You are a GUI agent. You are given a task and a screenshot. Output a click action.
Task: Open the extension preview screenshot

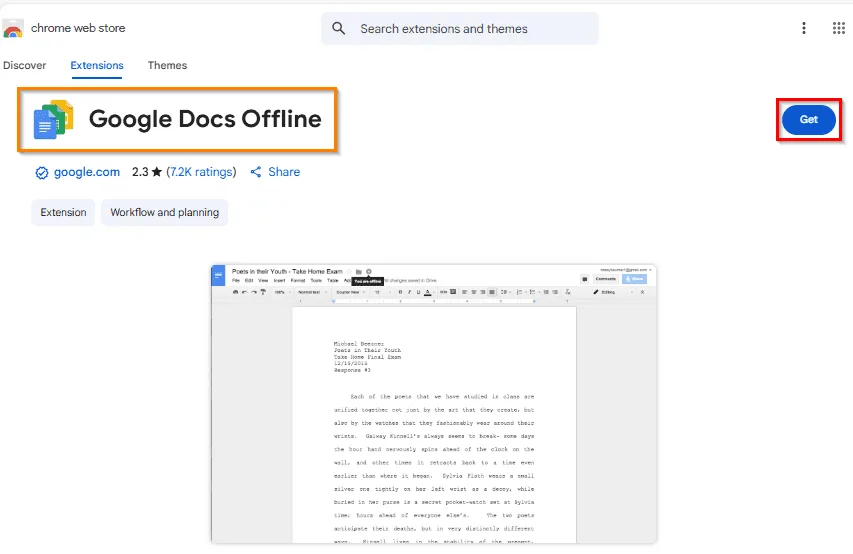point(434,404)
